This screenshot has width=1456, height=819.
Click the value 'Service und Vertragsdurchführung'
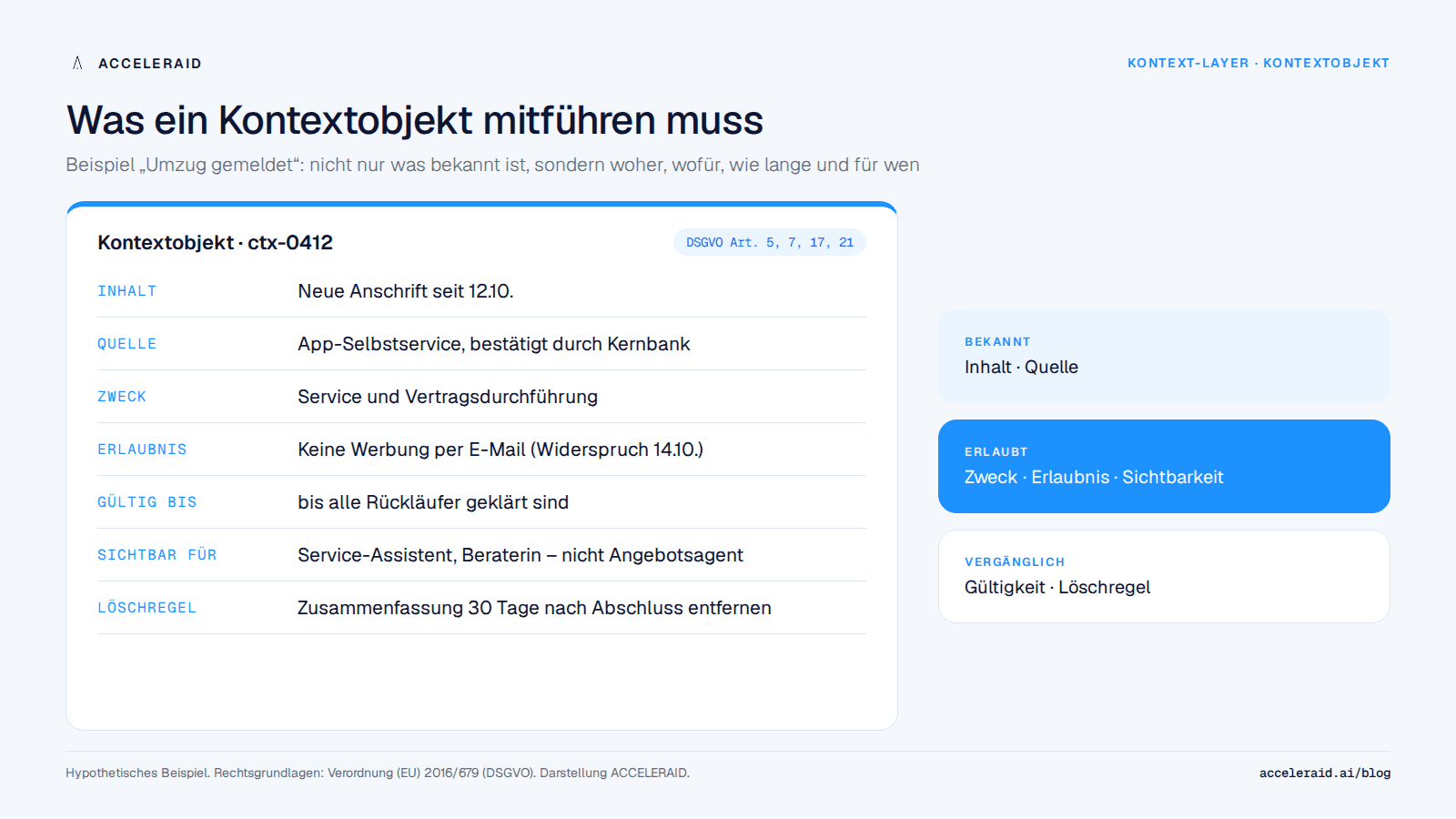tap(448, 397)
